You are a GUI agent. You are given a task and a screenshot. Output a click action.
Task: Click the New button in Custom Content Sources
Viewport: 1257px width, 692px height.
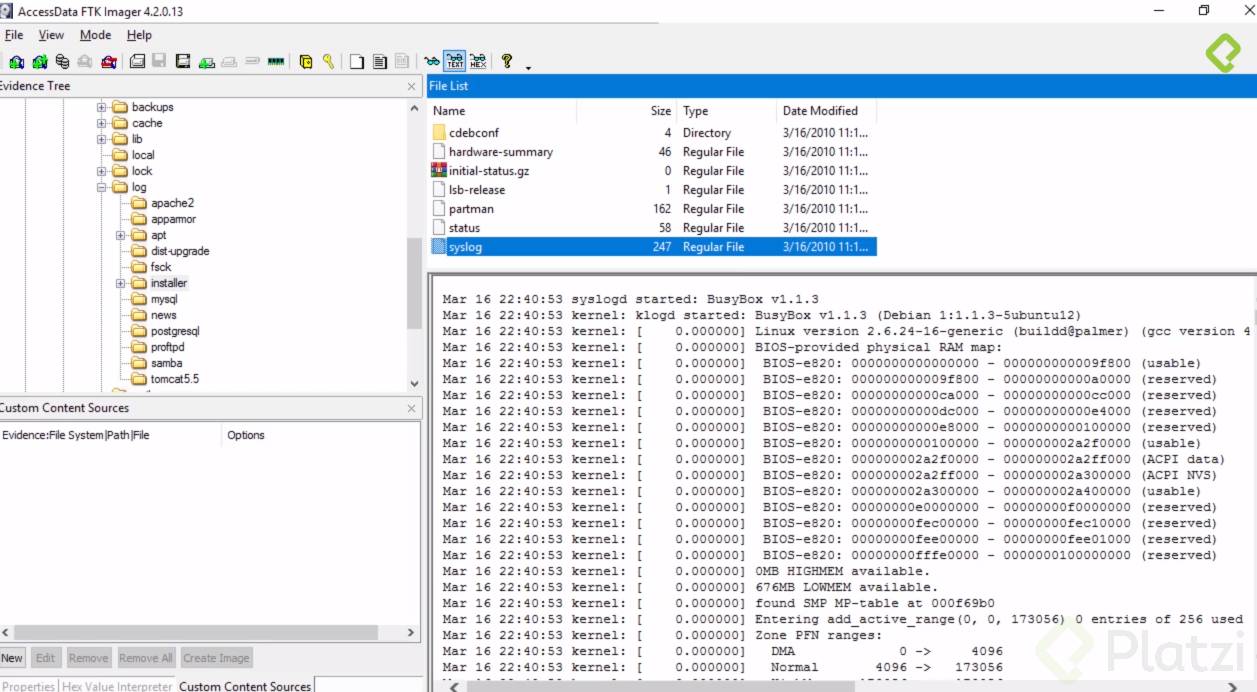tap(12, 658)
